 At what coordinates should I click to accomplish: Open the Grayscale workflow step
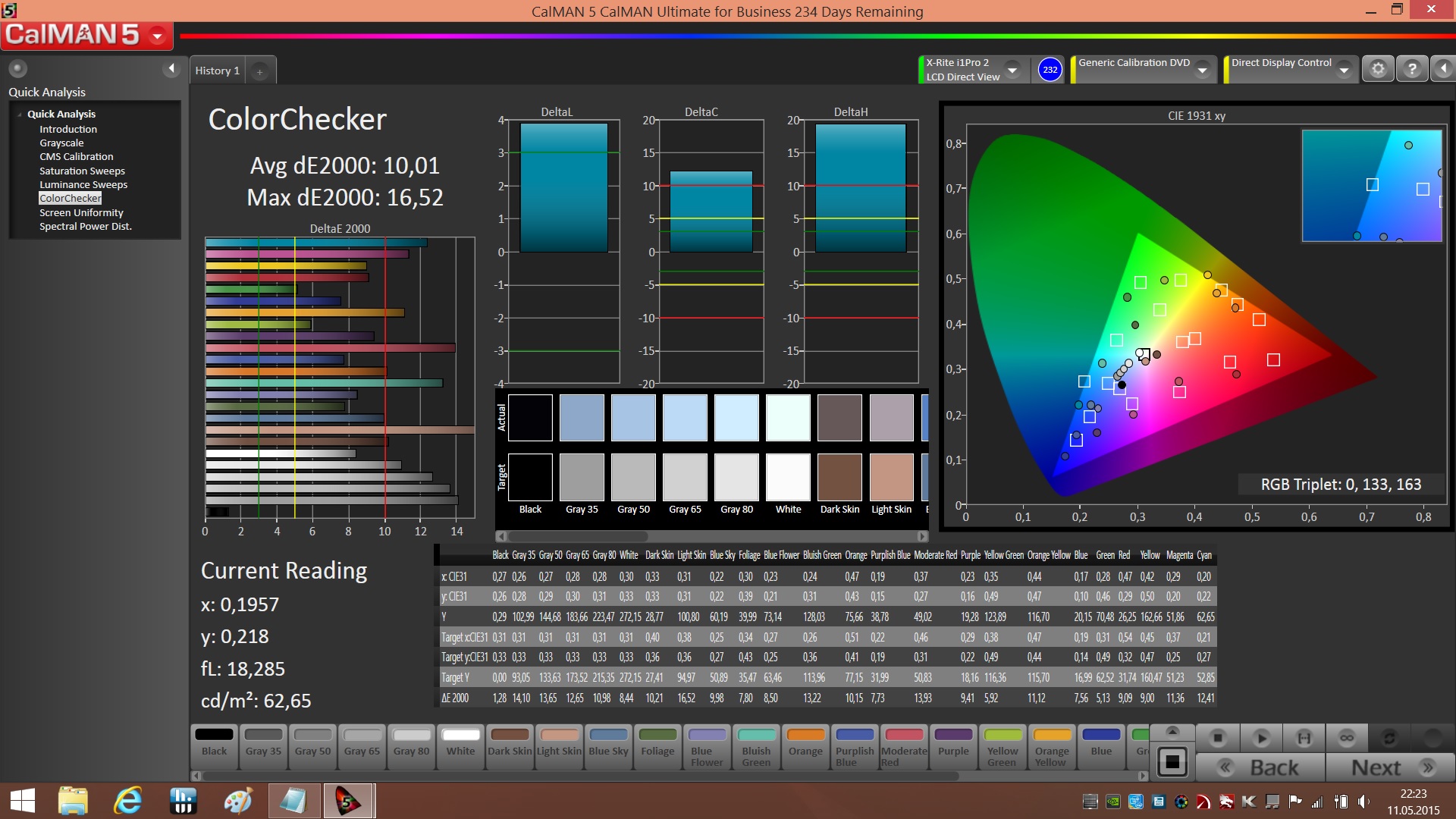point(61,143)
